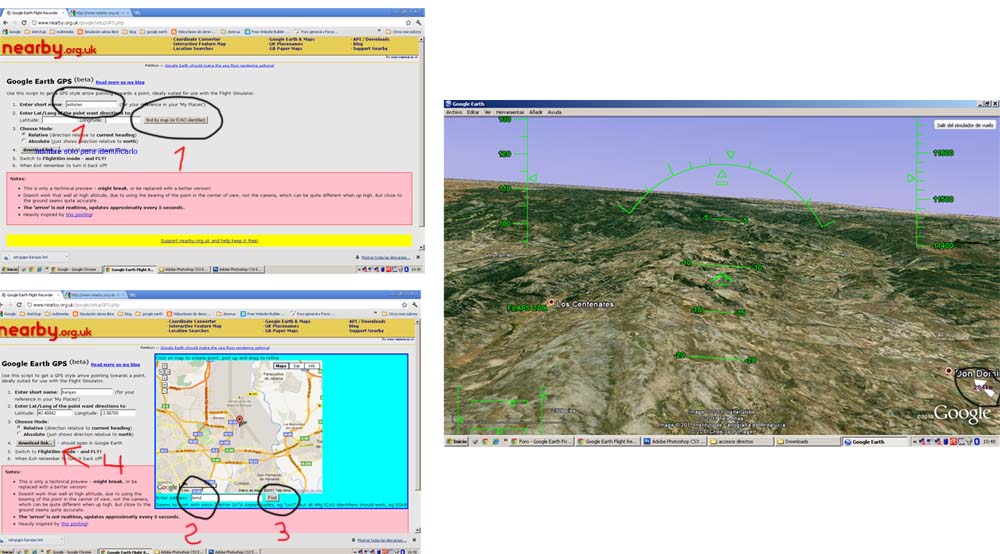Image resolution: width=1000 pixels, height=554 pixels.
Task: Click red map marker in bottom browser
Action: click(x=239, y=420)
